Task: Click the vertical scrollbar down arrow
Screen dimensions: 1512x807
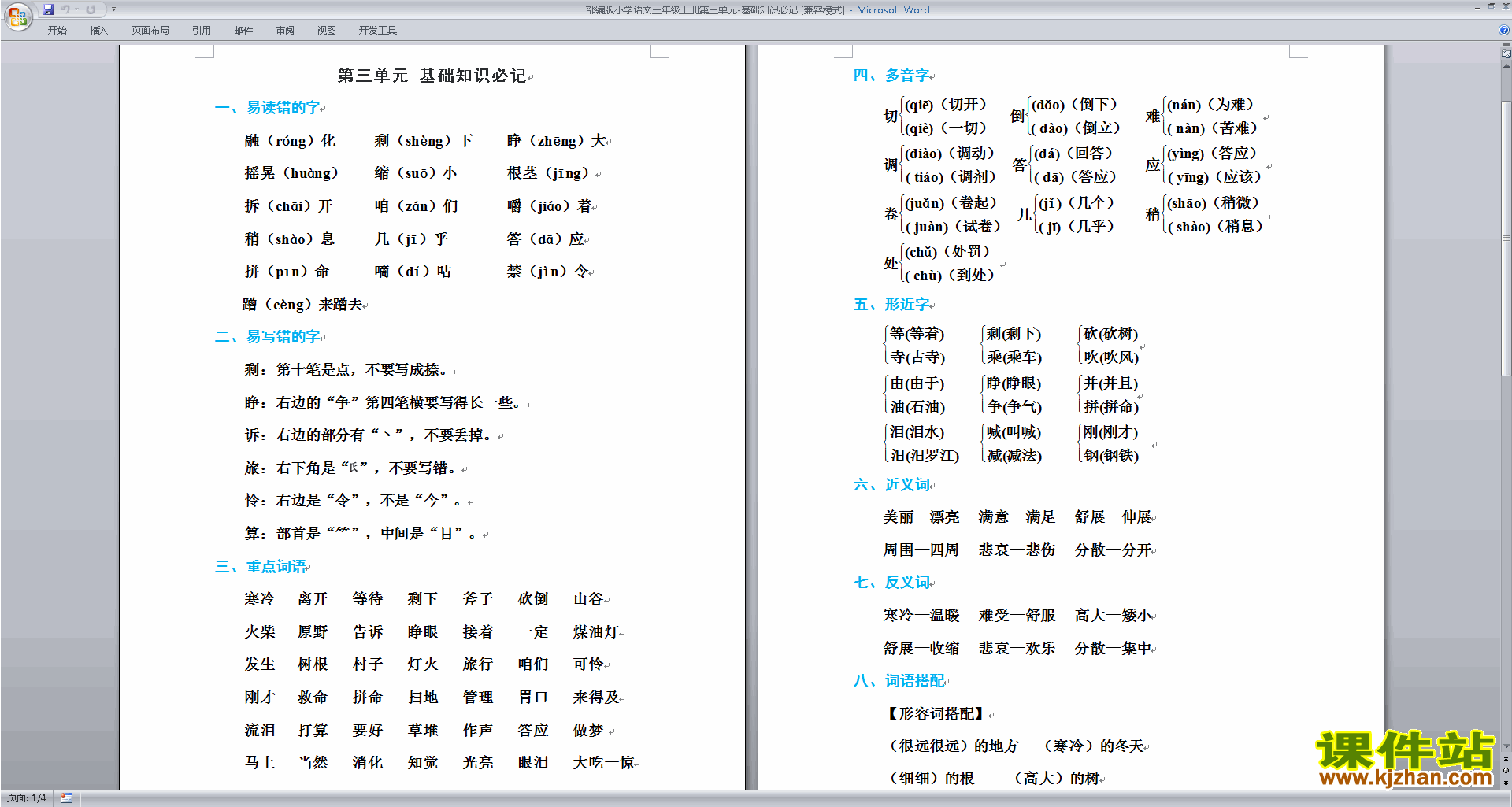Action: [x=1506, y=746]
